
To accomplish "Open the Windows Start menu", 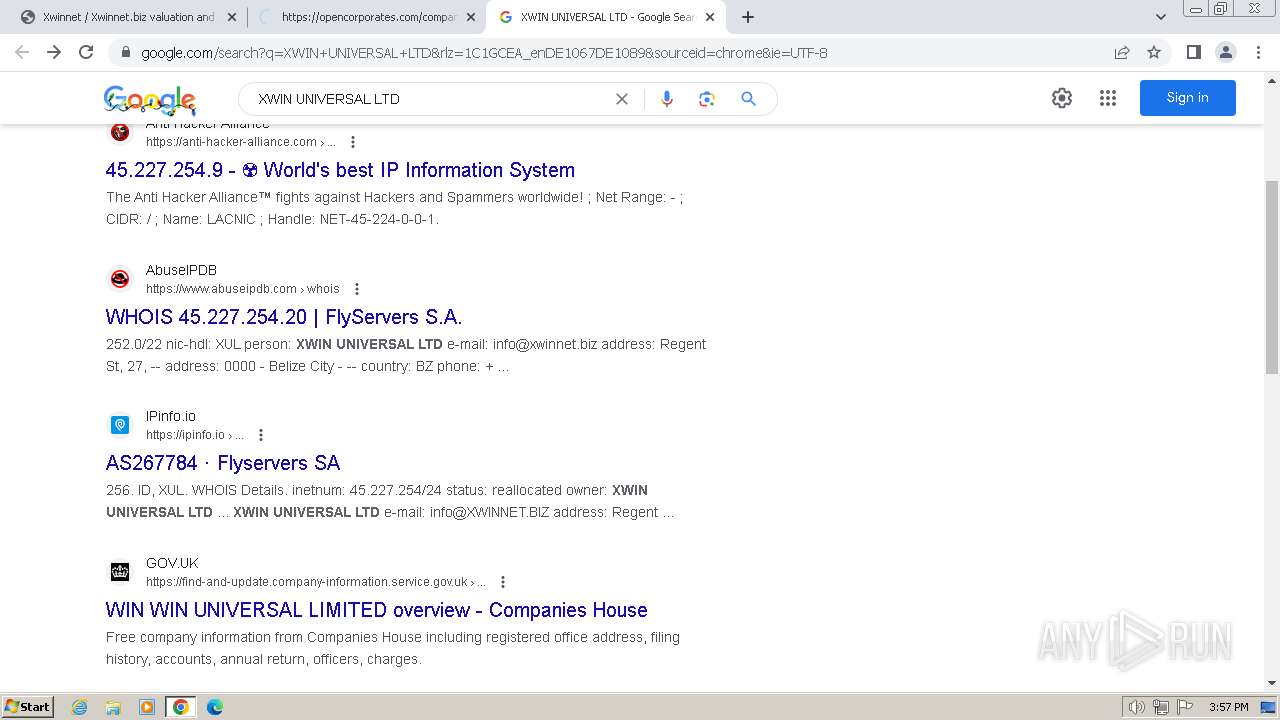I will [28, 707].
